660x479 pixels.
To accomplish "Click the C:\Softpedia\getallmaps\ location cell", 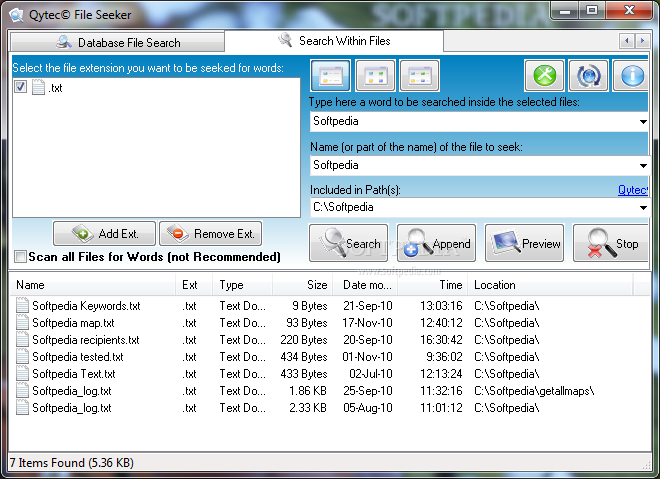I will point(534,391).
